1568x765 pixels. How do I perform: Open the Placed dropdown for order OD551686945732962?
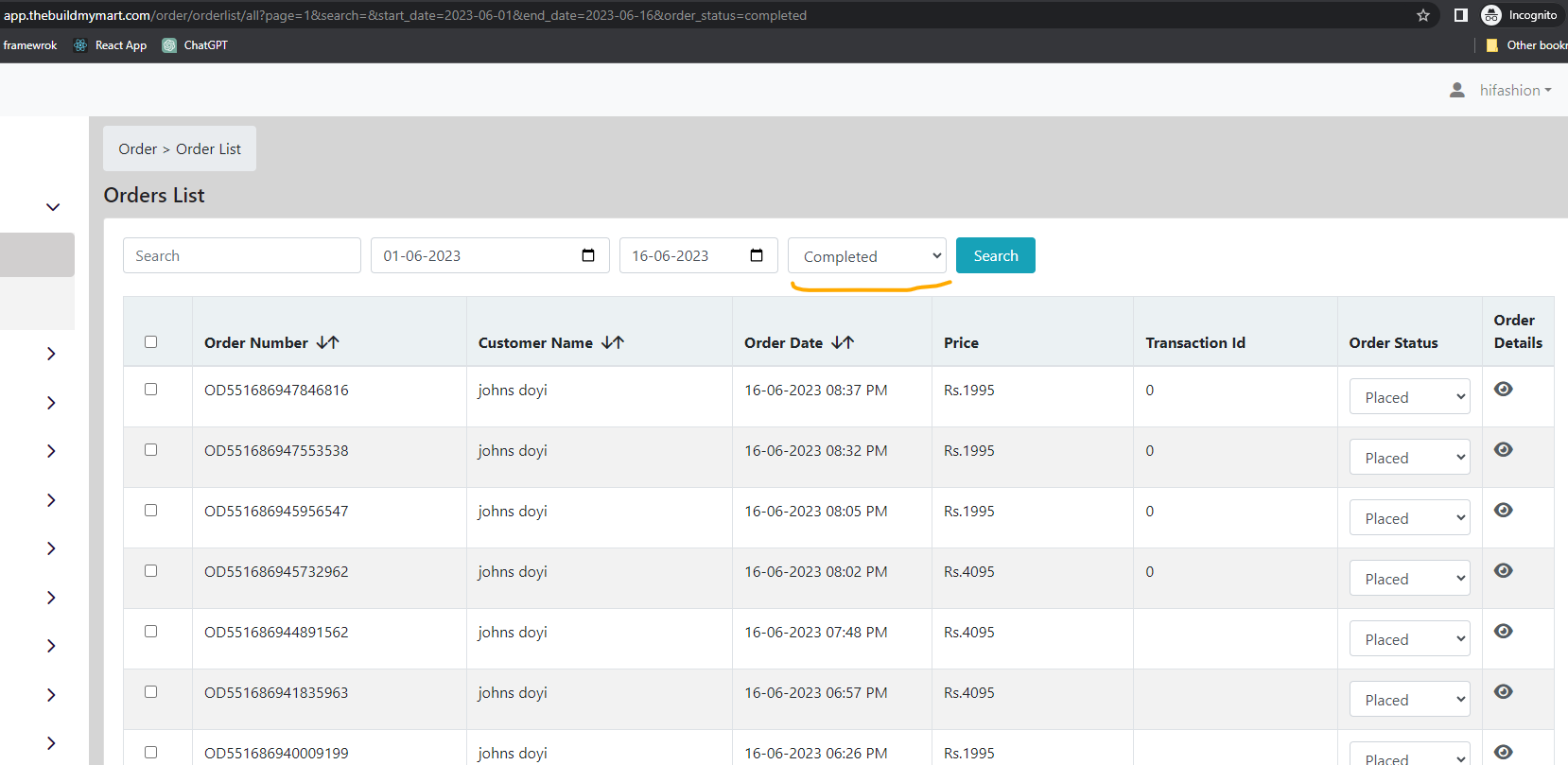point(1409,579)
